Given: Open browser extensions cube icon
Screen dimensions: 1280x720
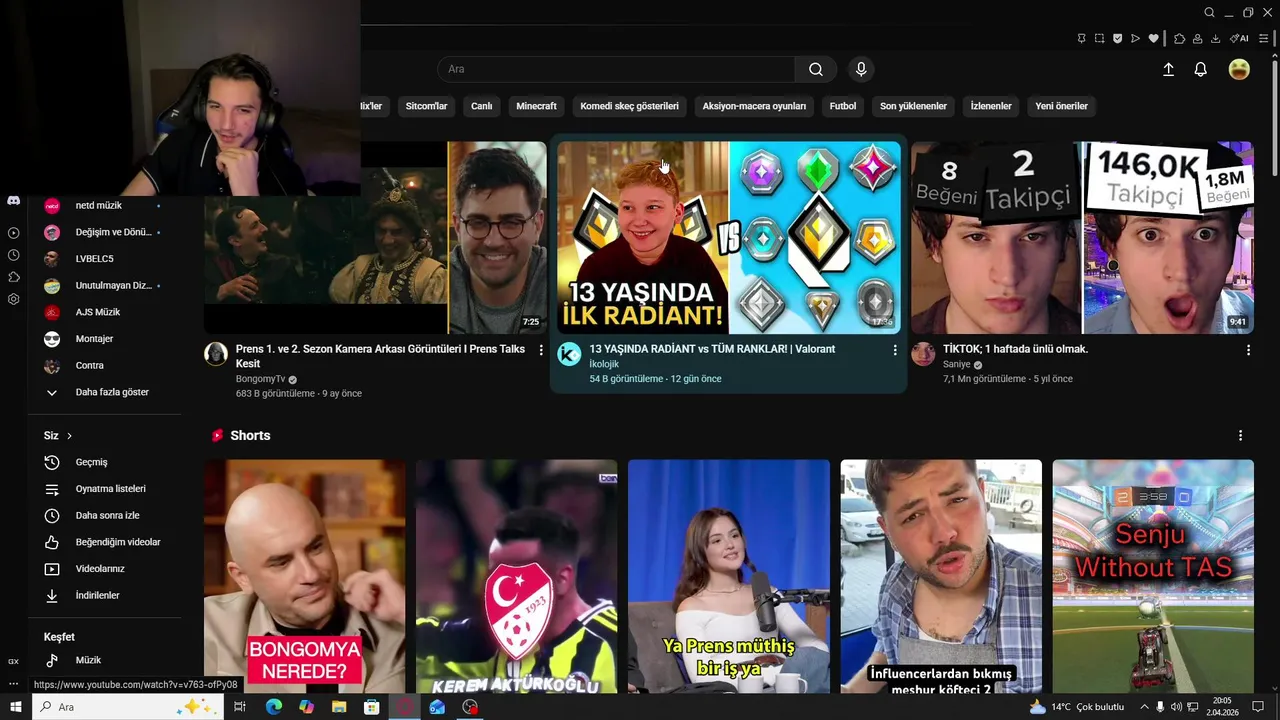Looking at the screenshot, I should [1180, 39].
